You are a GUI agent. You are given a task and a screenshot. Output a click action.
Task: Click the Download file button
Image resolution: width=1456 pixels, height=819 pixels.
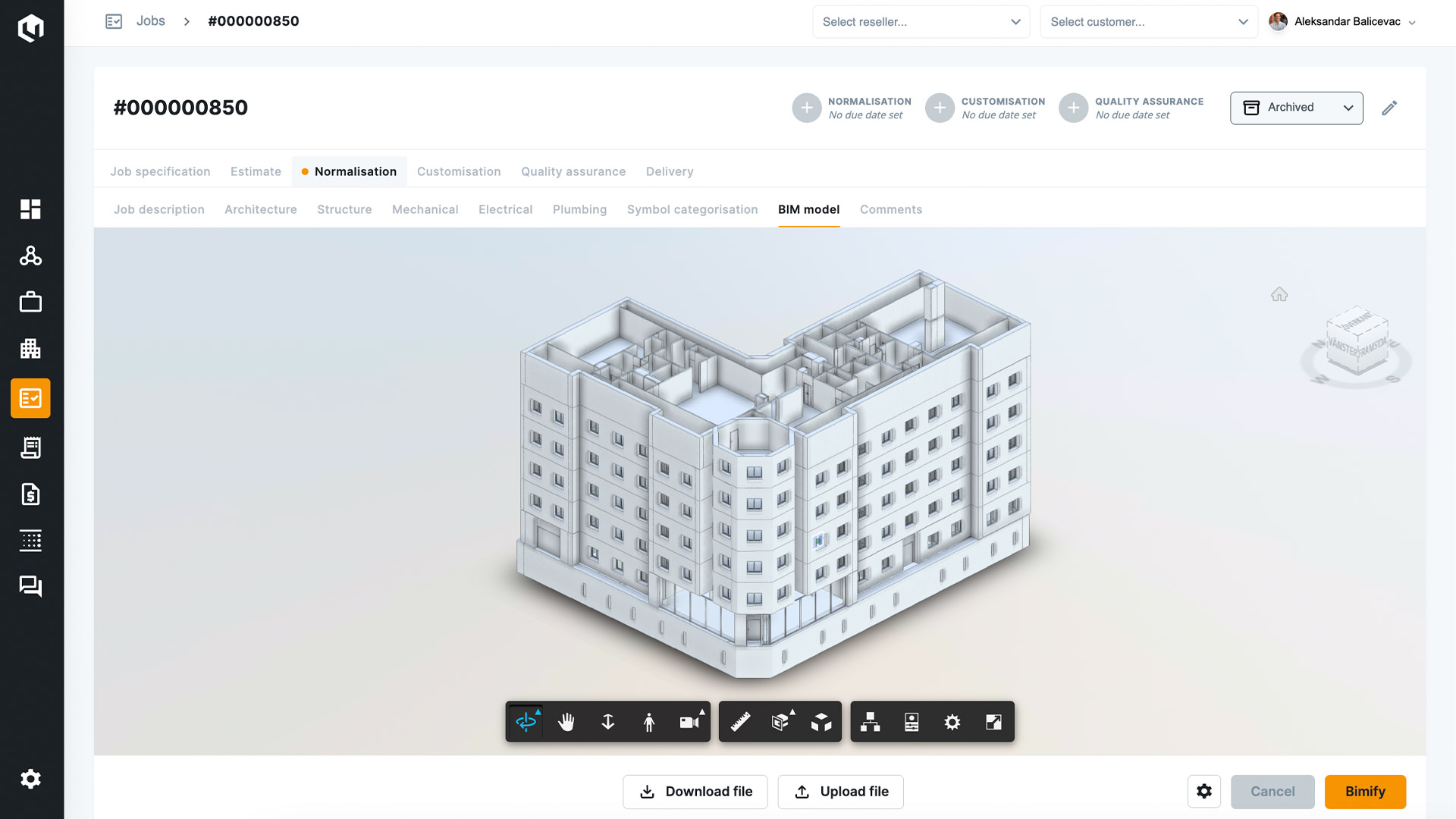tap(695, 792)
